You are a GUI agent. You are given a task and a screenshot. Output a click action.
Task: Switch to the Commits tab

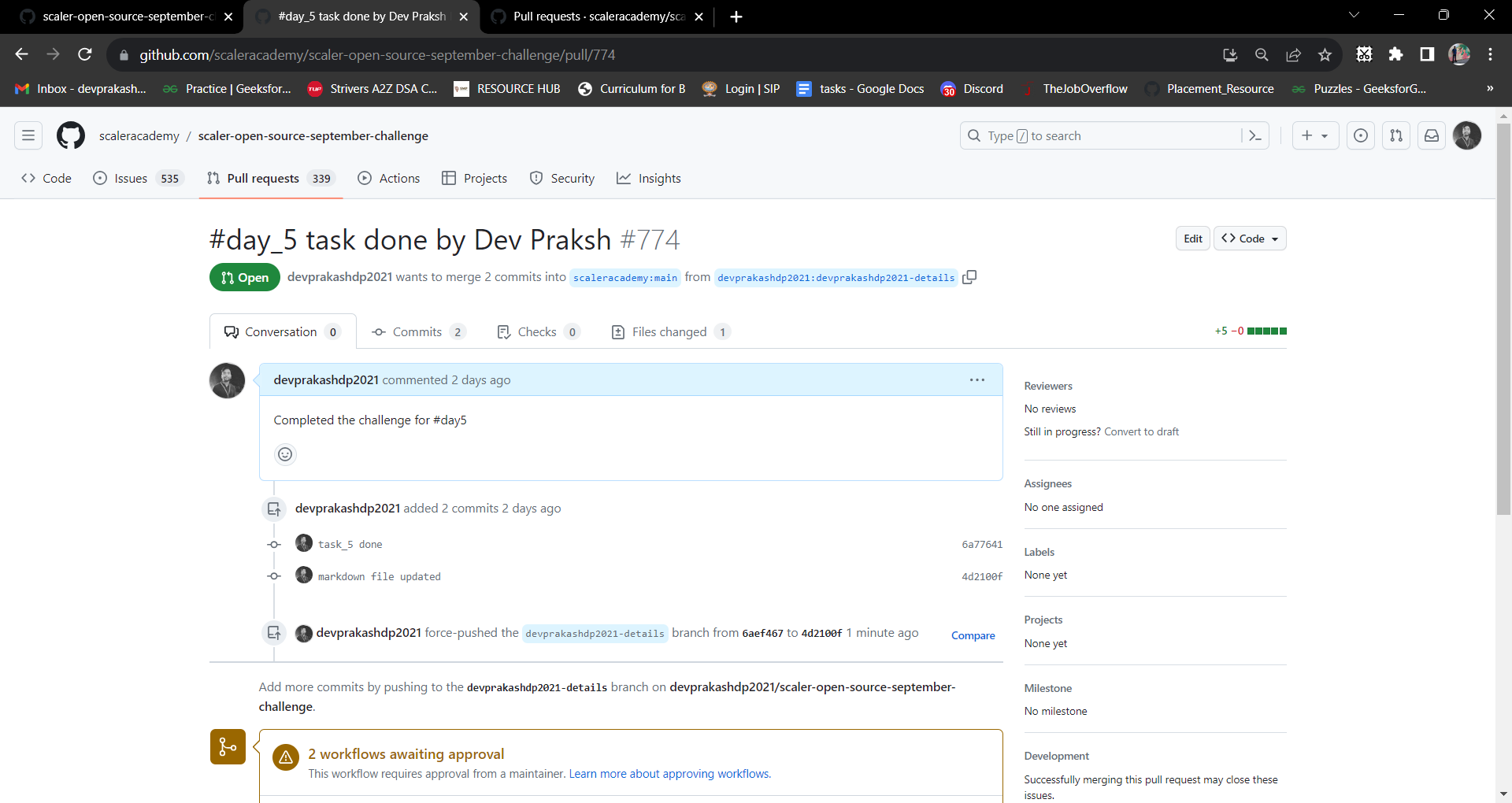418,331
